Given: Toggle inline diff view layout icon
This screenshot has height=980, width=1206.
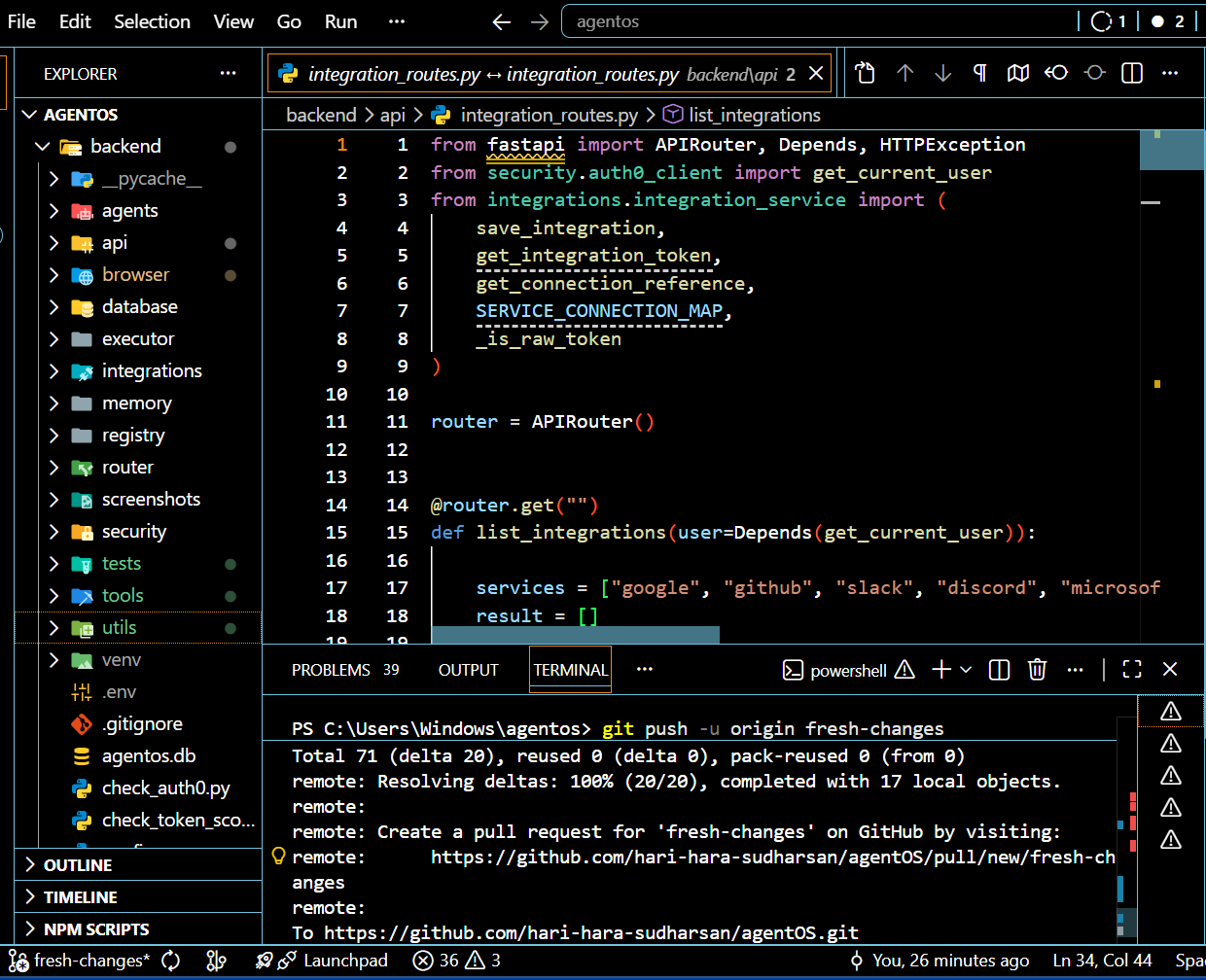Looking at the screenshot, I should point(1132,73).
